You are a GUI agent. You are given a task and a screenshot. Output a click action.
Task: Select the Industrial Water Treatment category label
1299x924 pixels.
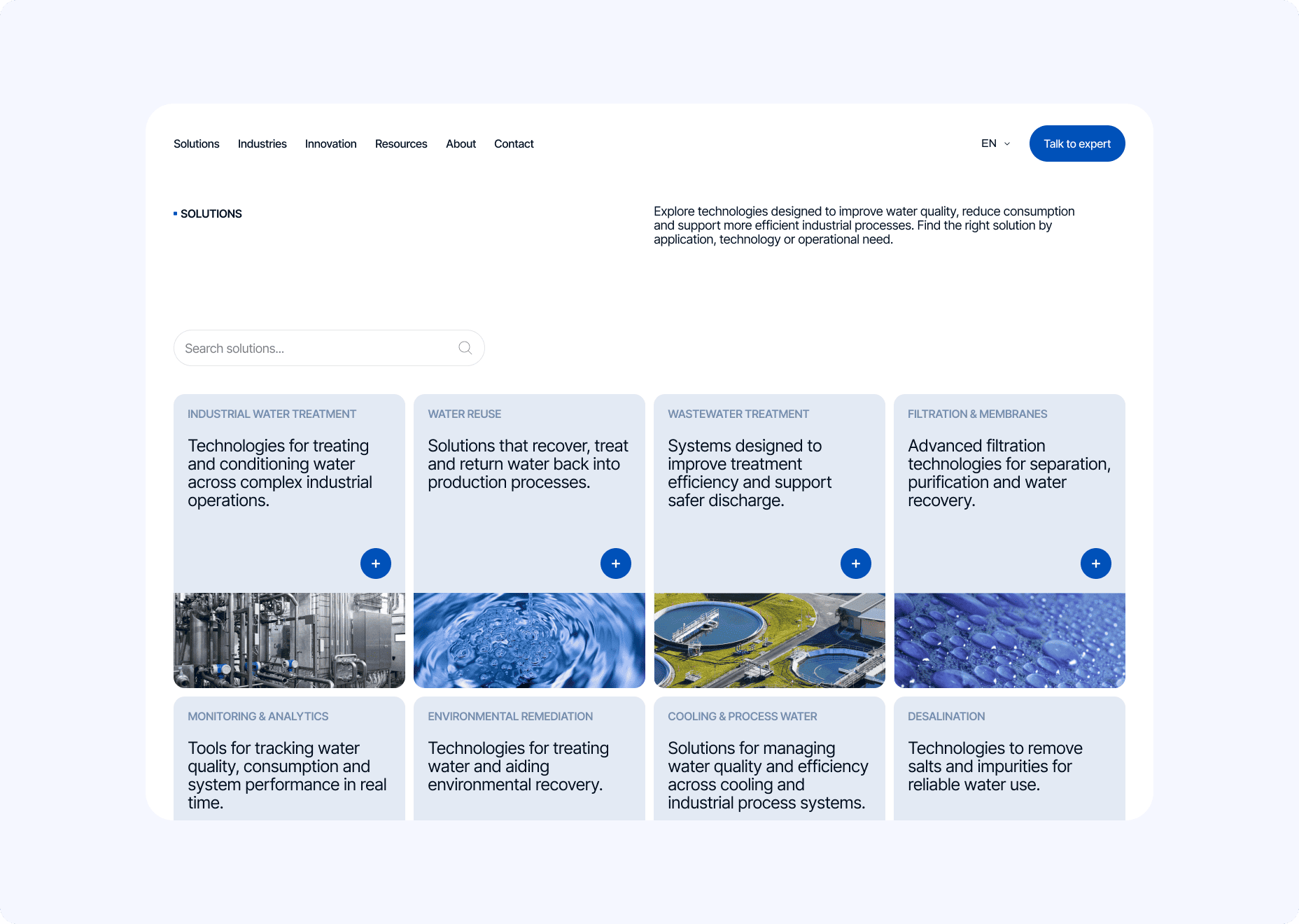tap(272, 414)
